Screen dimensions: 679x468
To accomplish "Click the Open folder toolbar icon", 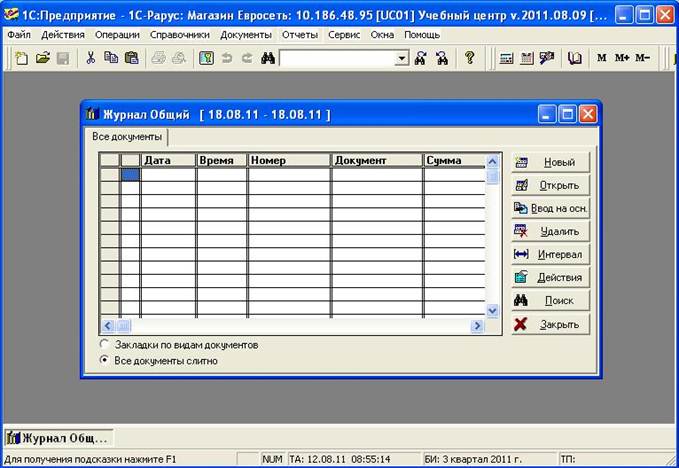I will pos(42,58).
